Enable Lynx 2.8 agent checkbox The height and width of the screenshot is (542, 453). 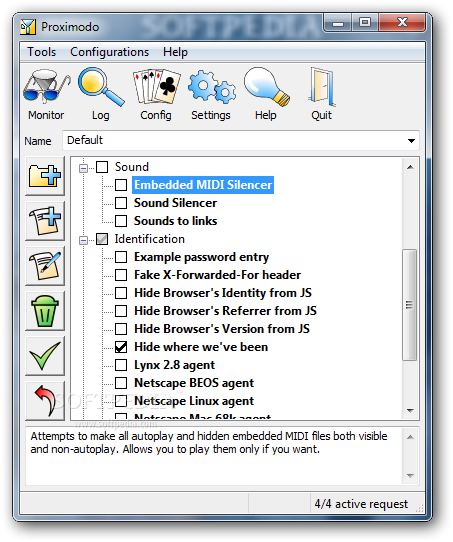pyautogui.click(x=121, y=365)
